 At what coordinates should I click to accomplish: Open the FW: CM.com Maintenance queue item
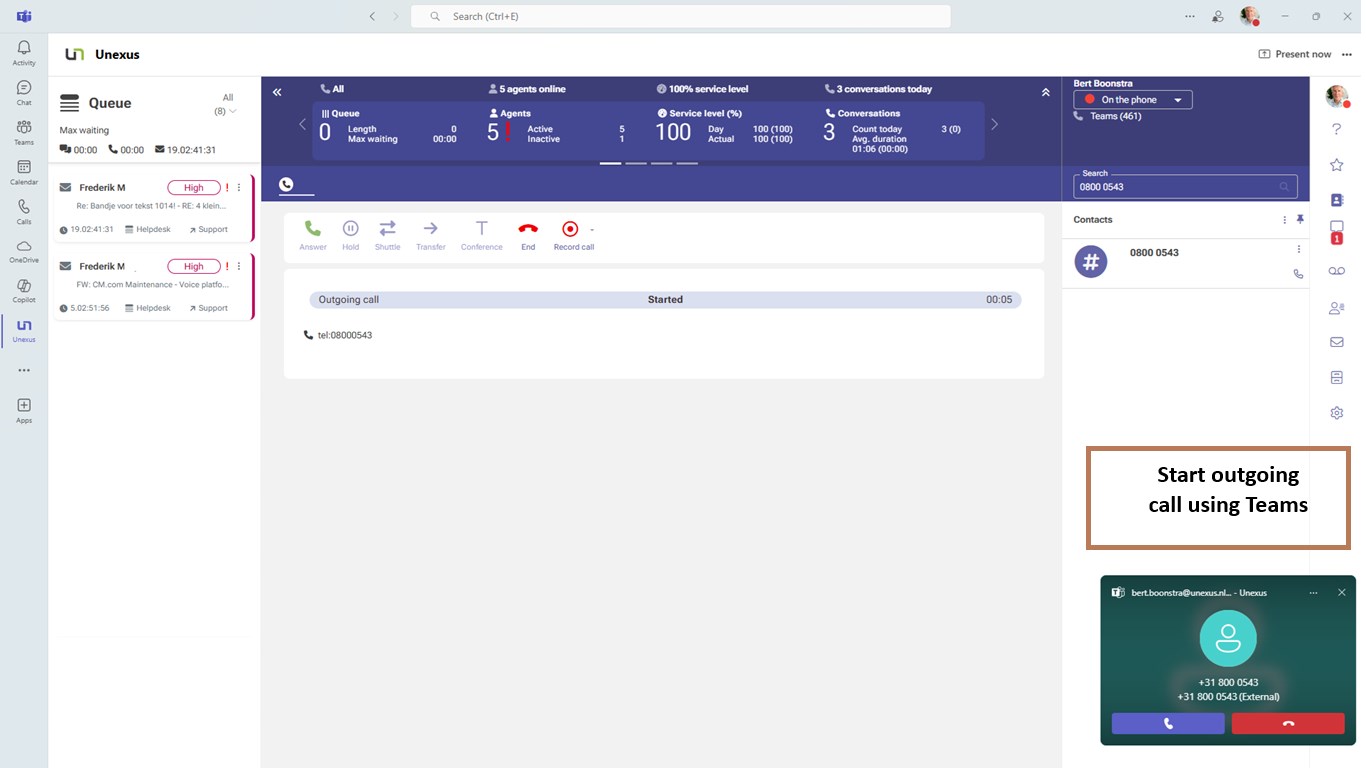[x=152, y=286]
